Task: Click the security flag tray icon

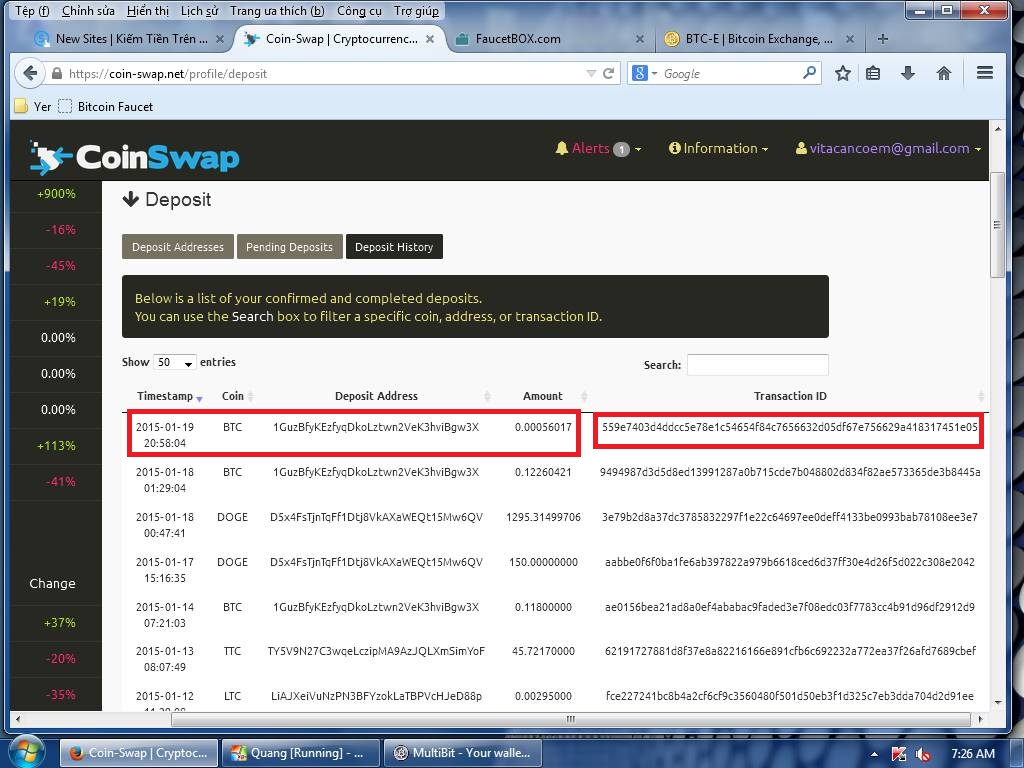Action: click(899, 754)
